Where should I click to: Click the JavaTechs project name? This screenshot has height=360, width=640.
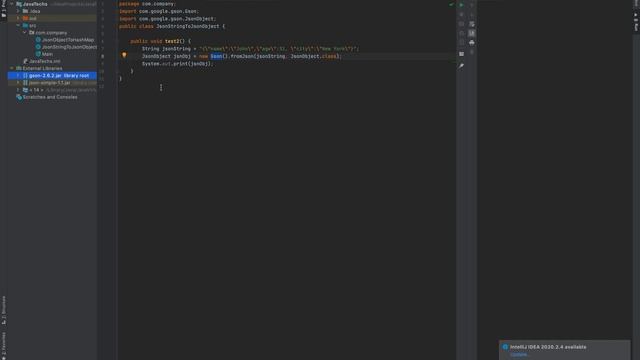35,4
